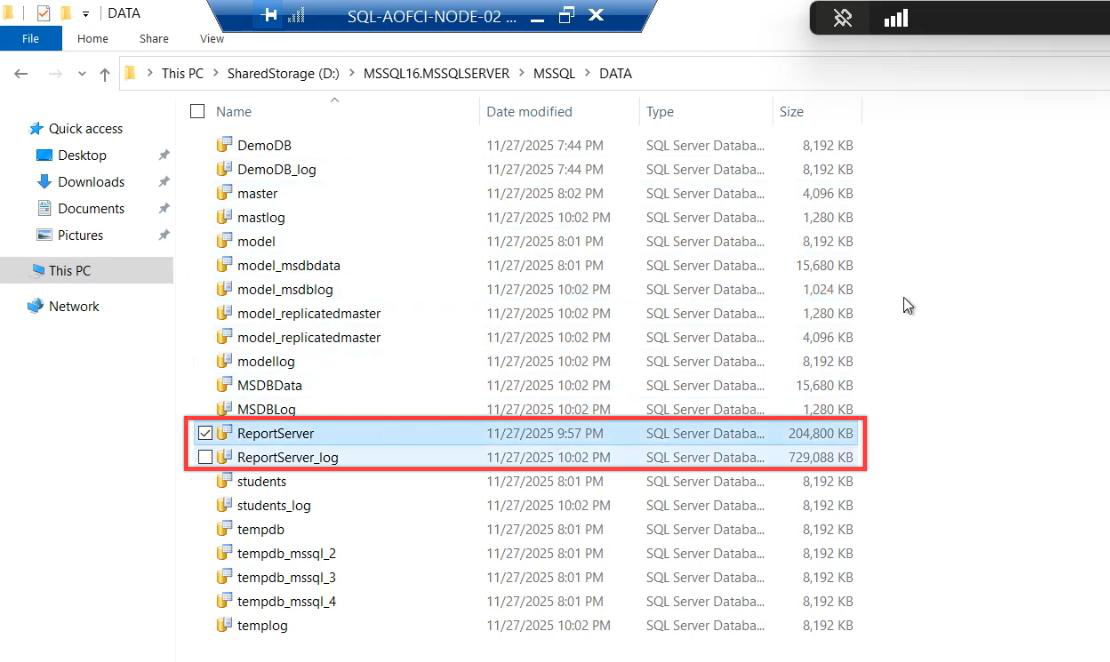
Task: Click the signal strength icon in session bar
Action: (x=296, y=15)
